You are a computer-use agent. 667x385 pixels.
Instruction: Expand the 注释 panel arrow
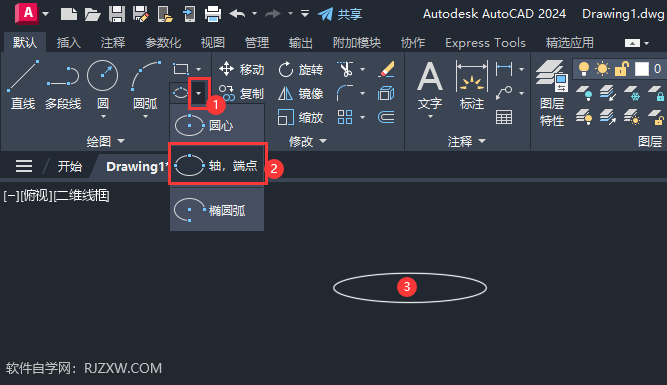[482, 141]
